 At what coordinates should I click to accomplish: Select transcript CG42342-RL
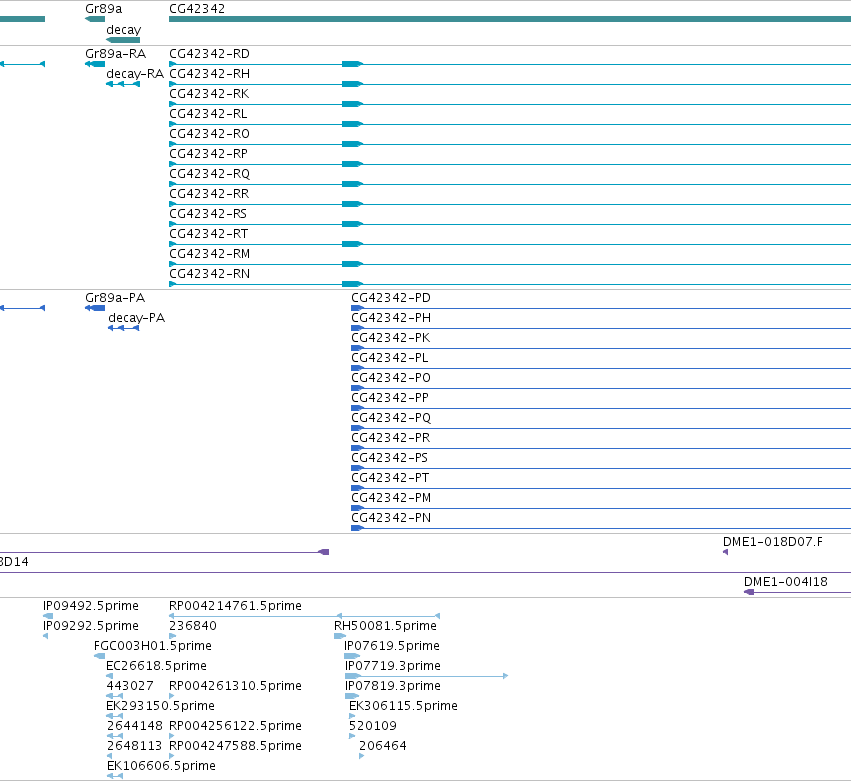(208, 114)
